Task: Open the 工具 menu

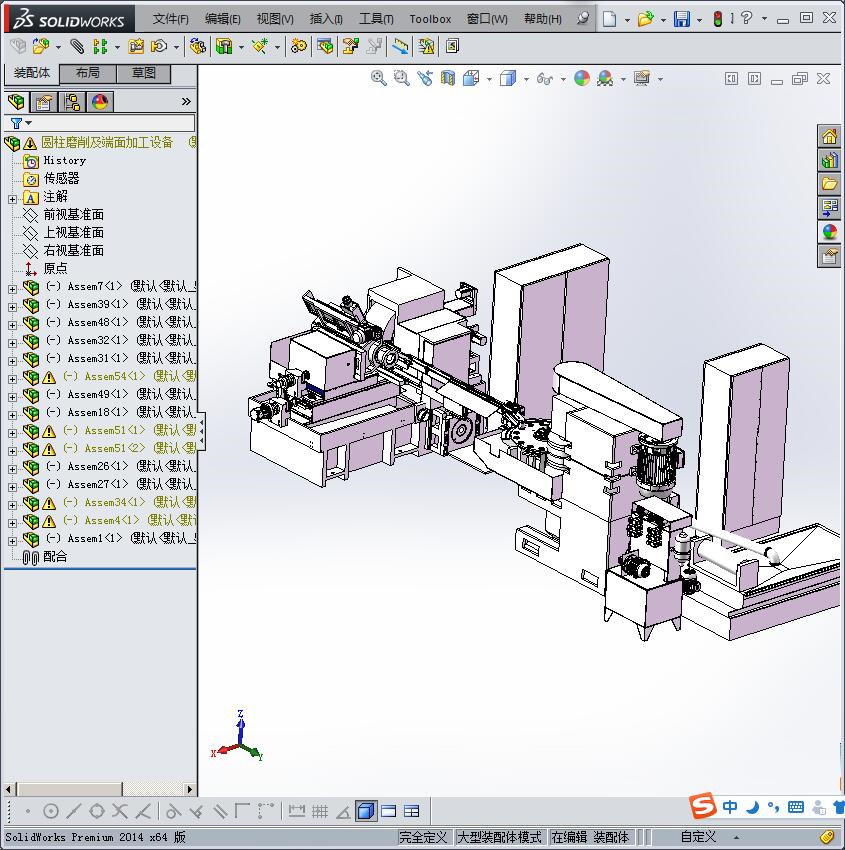Action: (375, 19)
